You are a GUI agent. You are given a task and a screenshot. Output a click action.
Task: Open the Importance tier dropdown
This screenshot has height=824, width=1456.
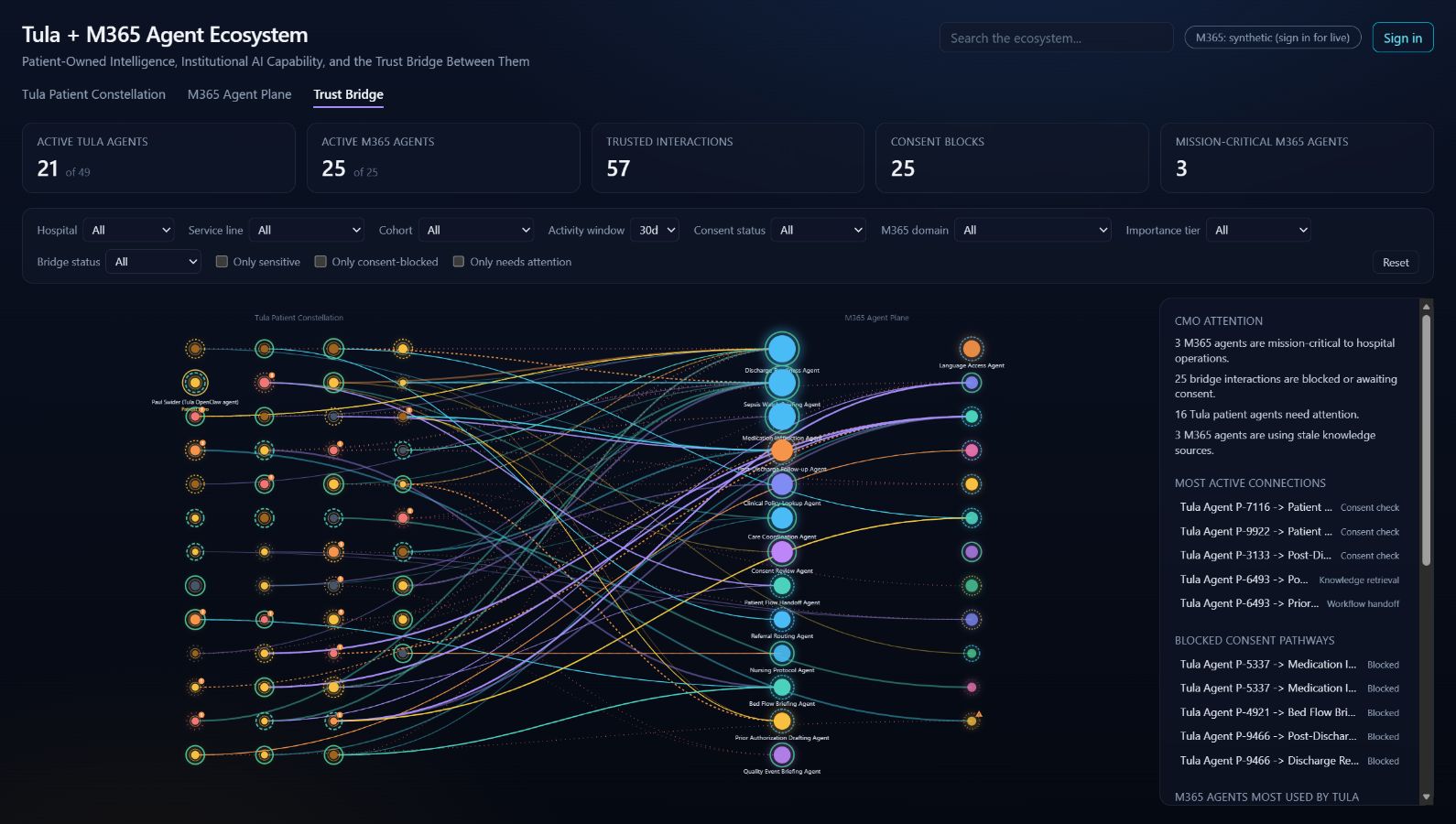tap(1258, 231)
